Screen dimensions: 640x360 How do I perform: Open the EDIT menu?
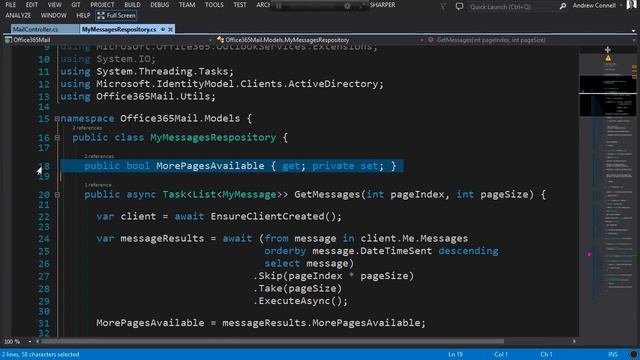pyautogui.click(x=31, y=5)
